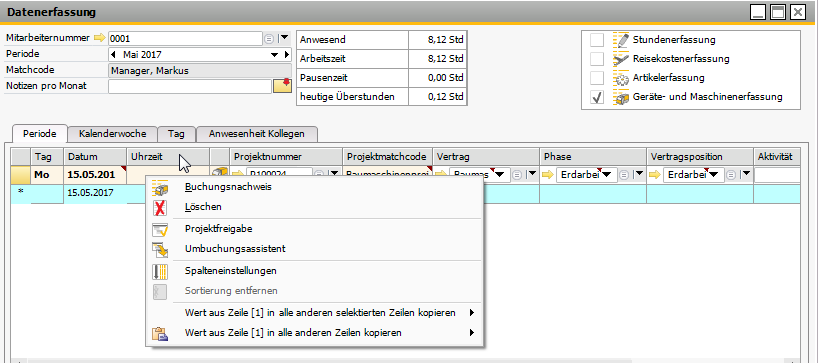This screenshot has width=818, height=363.
Task: Uncheck Geräte- und Maschinenerfassung checkbox
Action: (x=597, y=97)
